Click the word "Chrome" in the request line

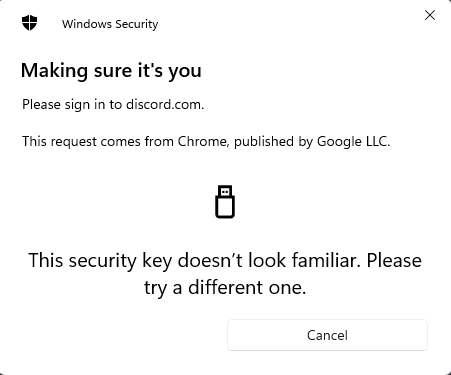pos(203,141)
